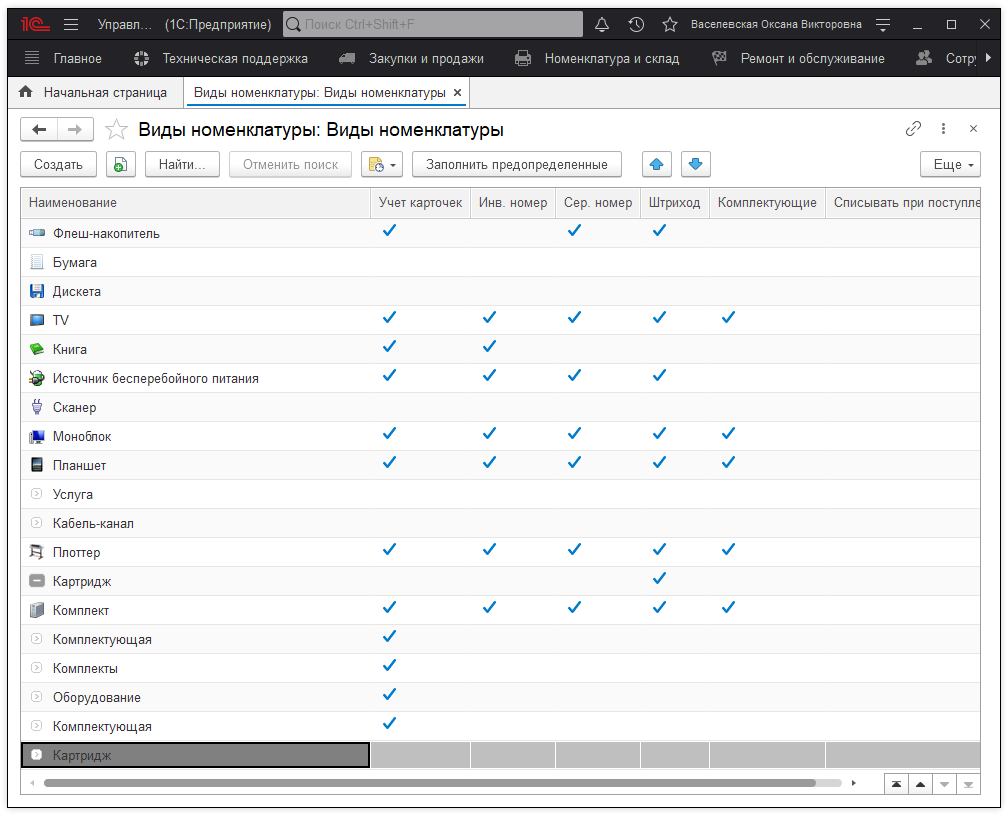The image size is (1008, 815).
Task: Click the notifications bell icon
Action: [602, 24]
